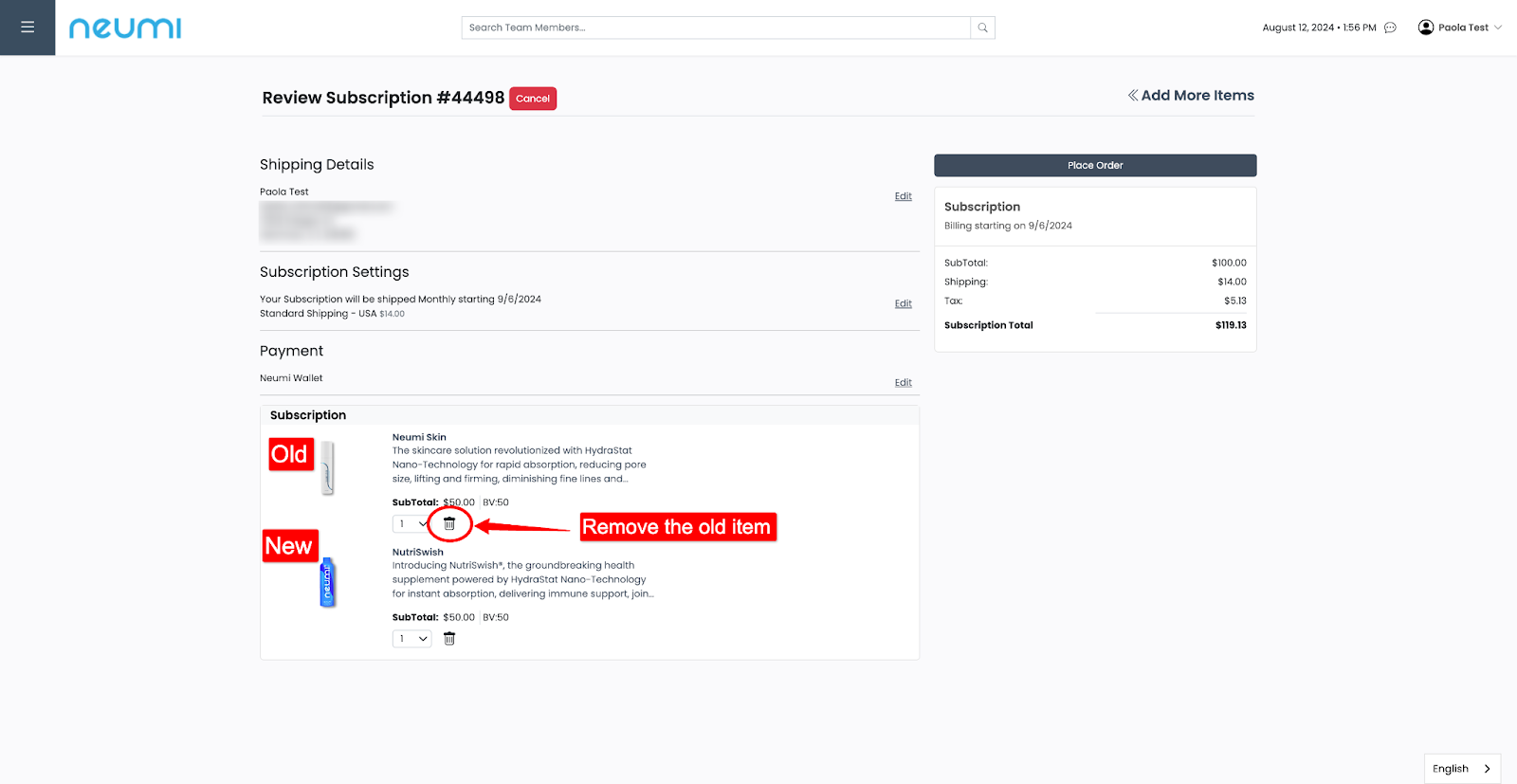
Task: Delete Neumi Skin with trash icon
Action: (449, 524)
